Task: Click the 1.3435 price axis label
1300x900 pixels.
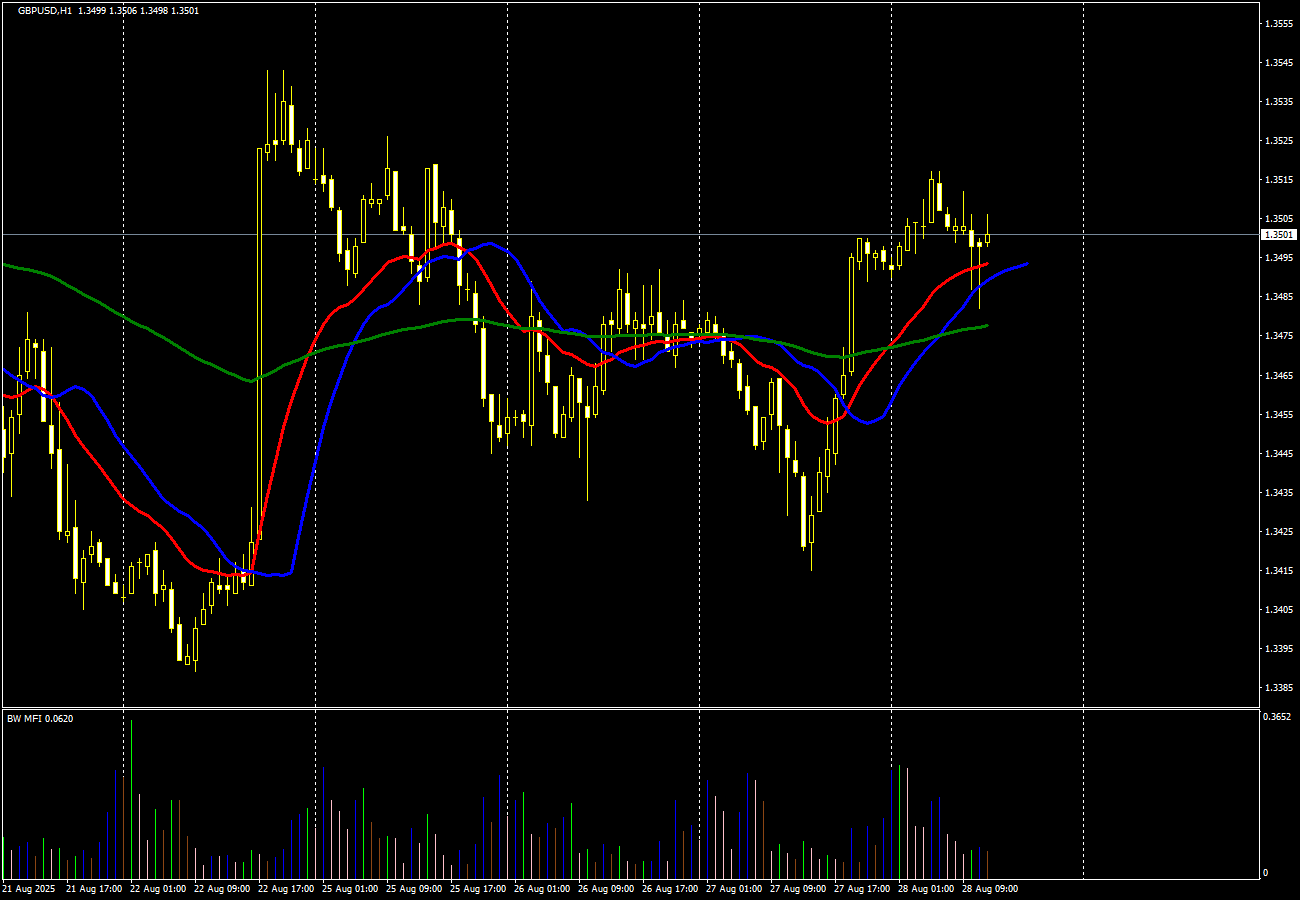Action: pos(1279,492)
